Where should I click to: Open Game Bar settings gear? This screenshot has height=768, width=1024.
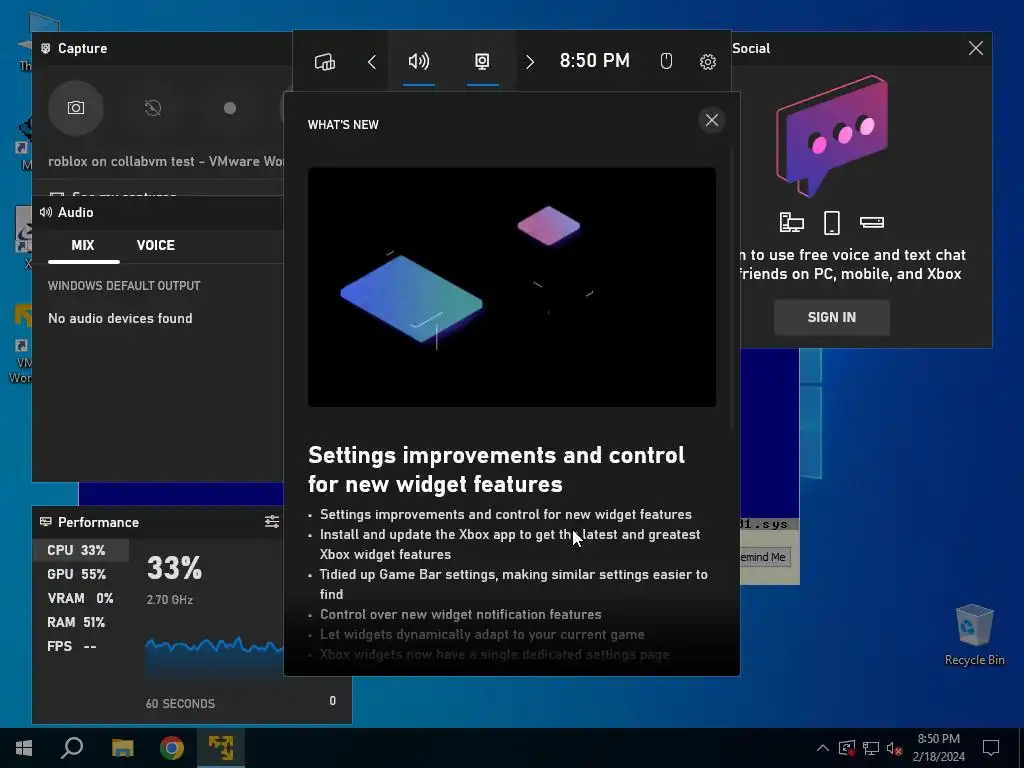coord(707,61)
